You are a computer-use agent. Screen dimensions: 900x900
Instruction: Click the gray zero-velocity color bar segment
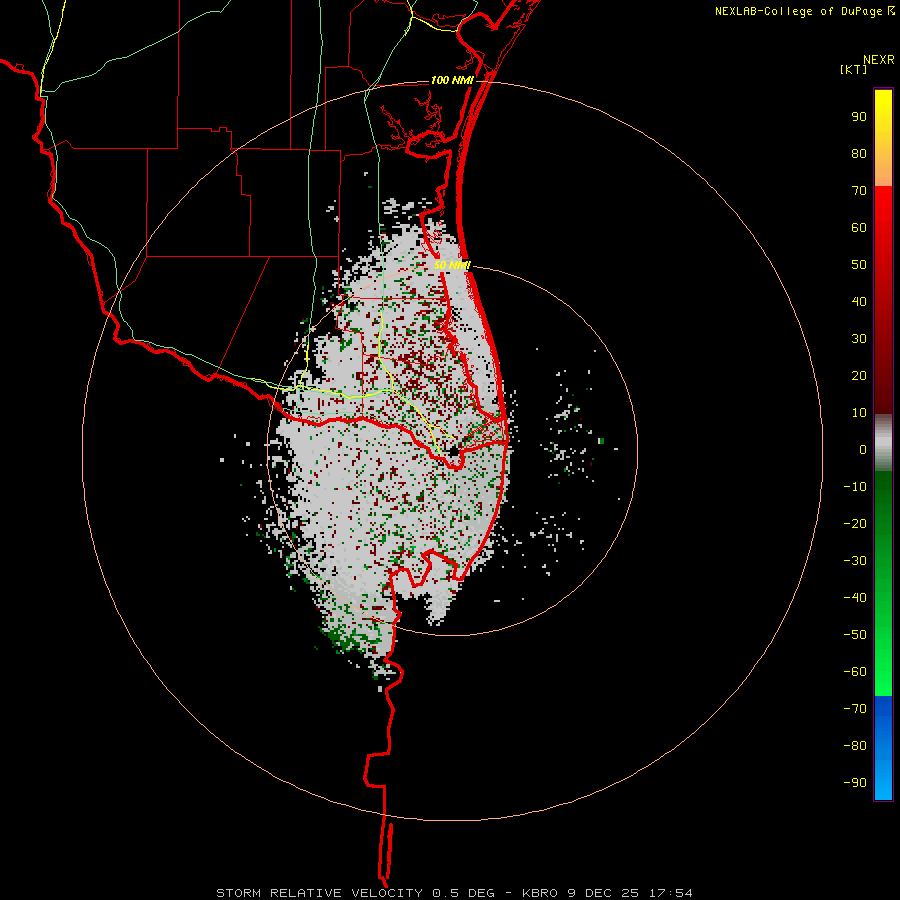[883, 443]
